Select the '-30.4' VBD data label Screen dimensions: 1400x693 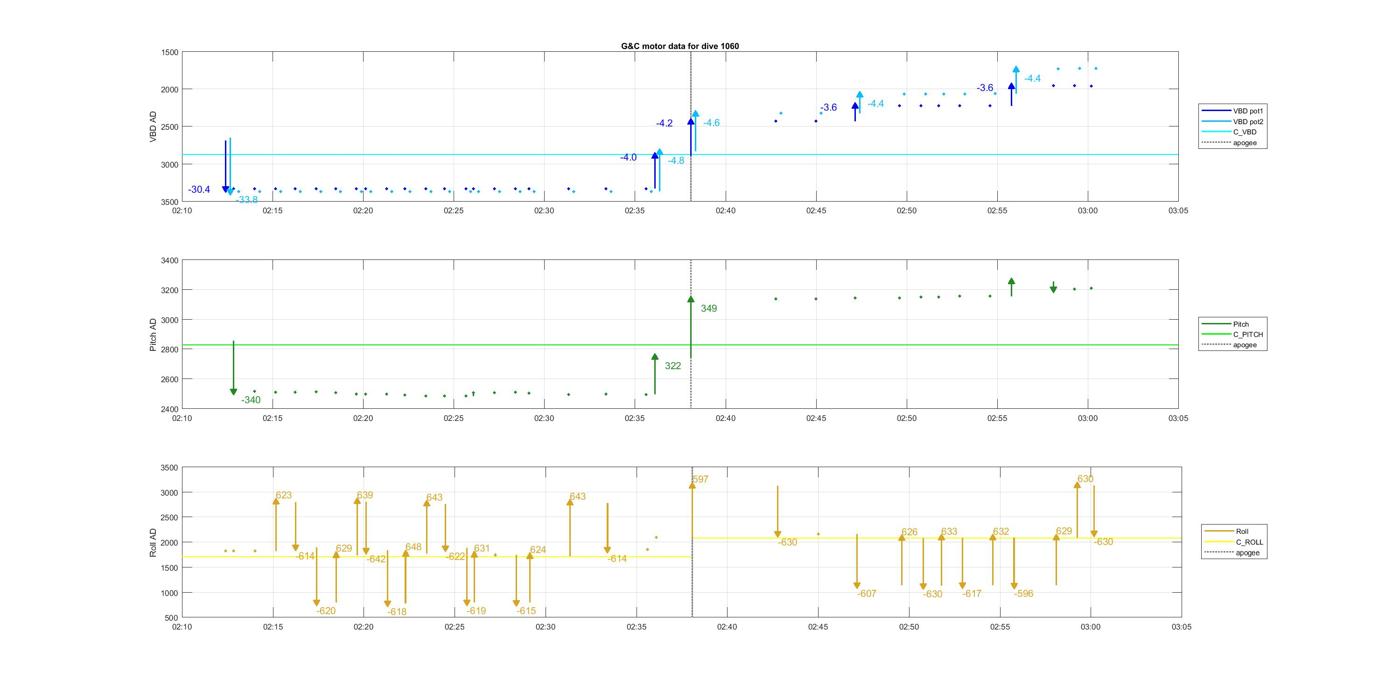click(199, 190)
